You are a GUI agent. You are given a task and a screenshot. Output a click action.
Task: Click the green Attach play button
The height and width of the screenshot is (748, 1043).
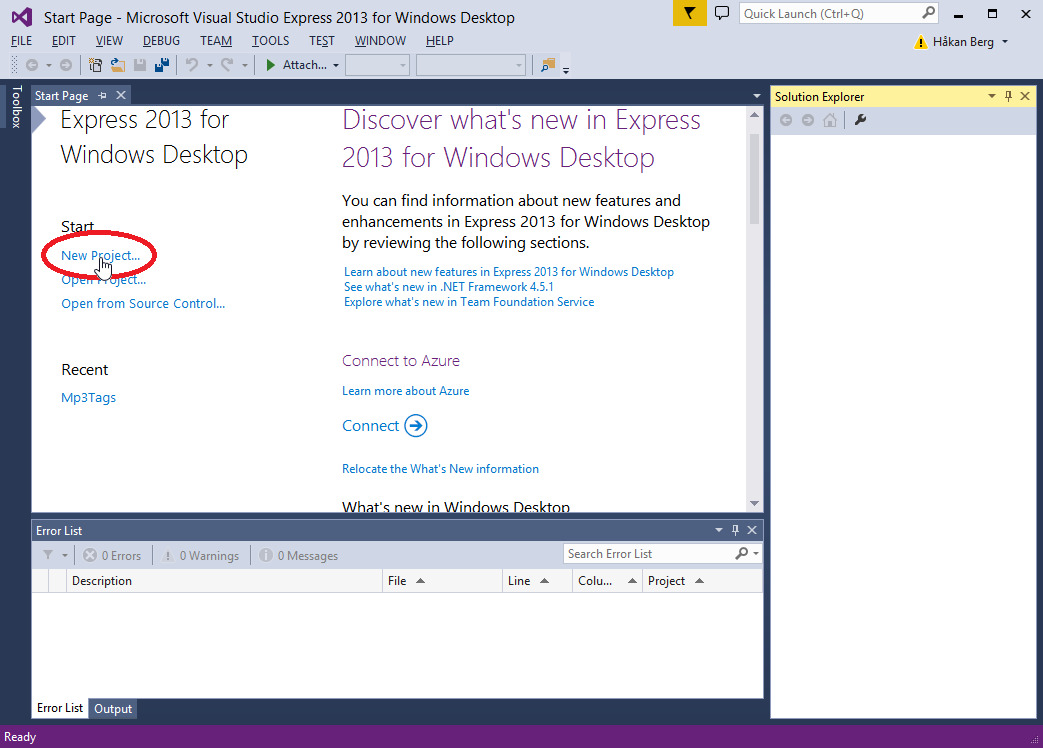tap(271, 65)
